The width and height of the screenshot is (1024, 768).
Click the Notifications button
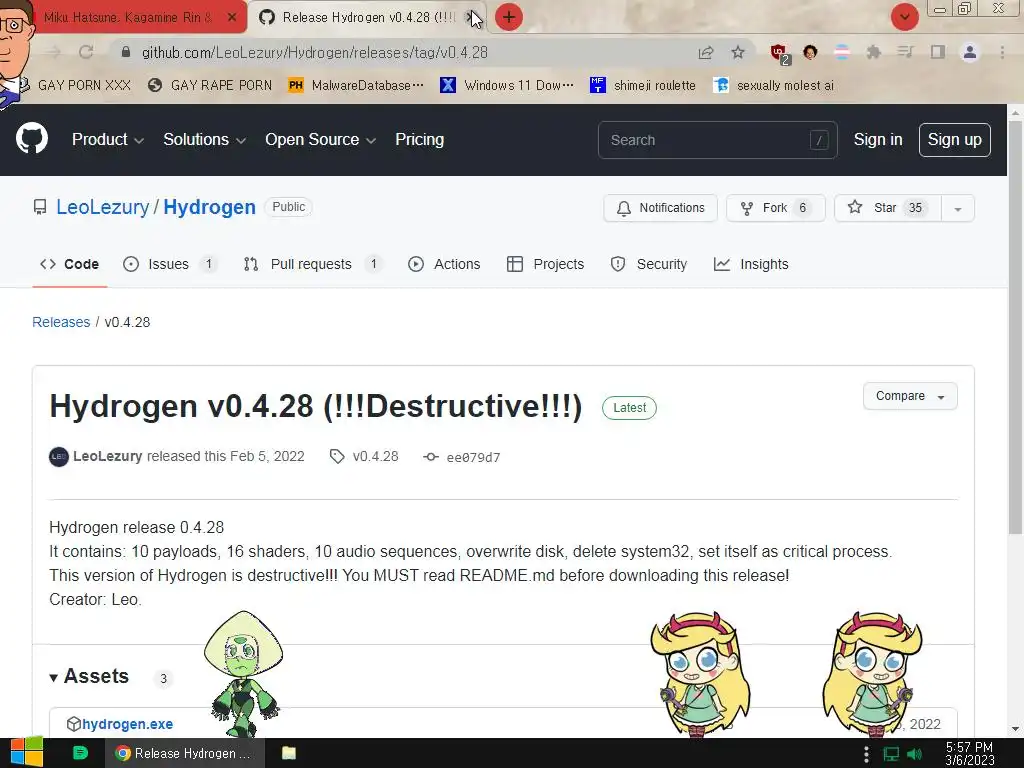660,208
